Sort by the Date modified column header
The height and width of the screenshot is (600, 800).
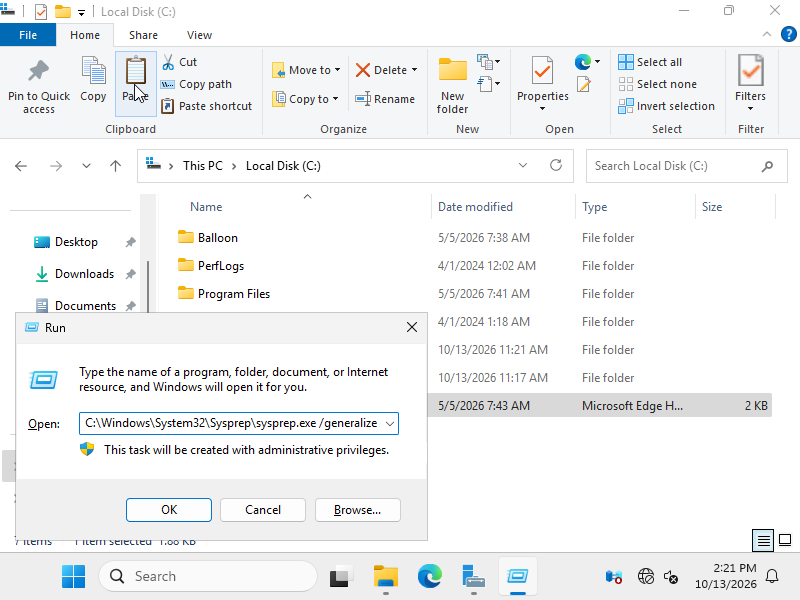[476, 207]
